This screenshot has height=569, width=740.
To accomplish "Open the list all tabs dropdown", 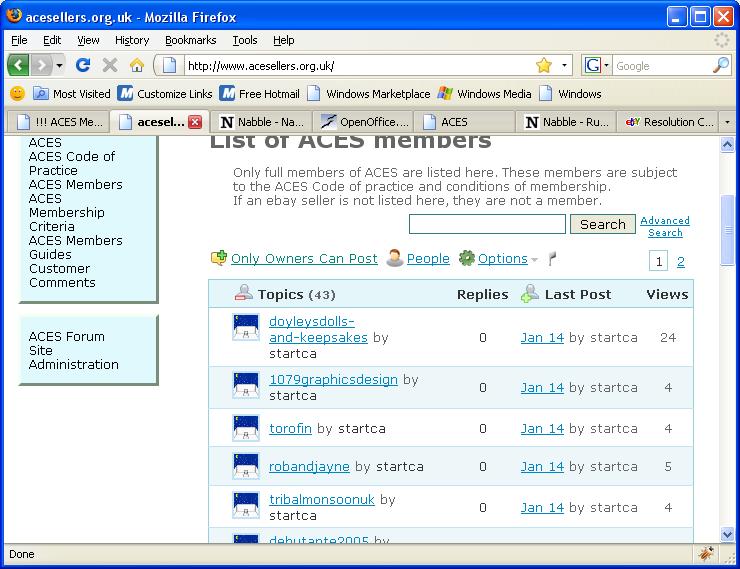I will pyautogui.click(x=727, y=122).
